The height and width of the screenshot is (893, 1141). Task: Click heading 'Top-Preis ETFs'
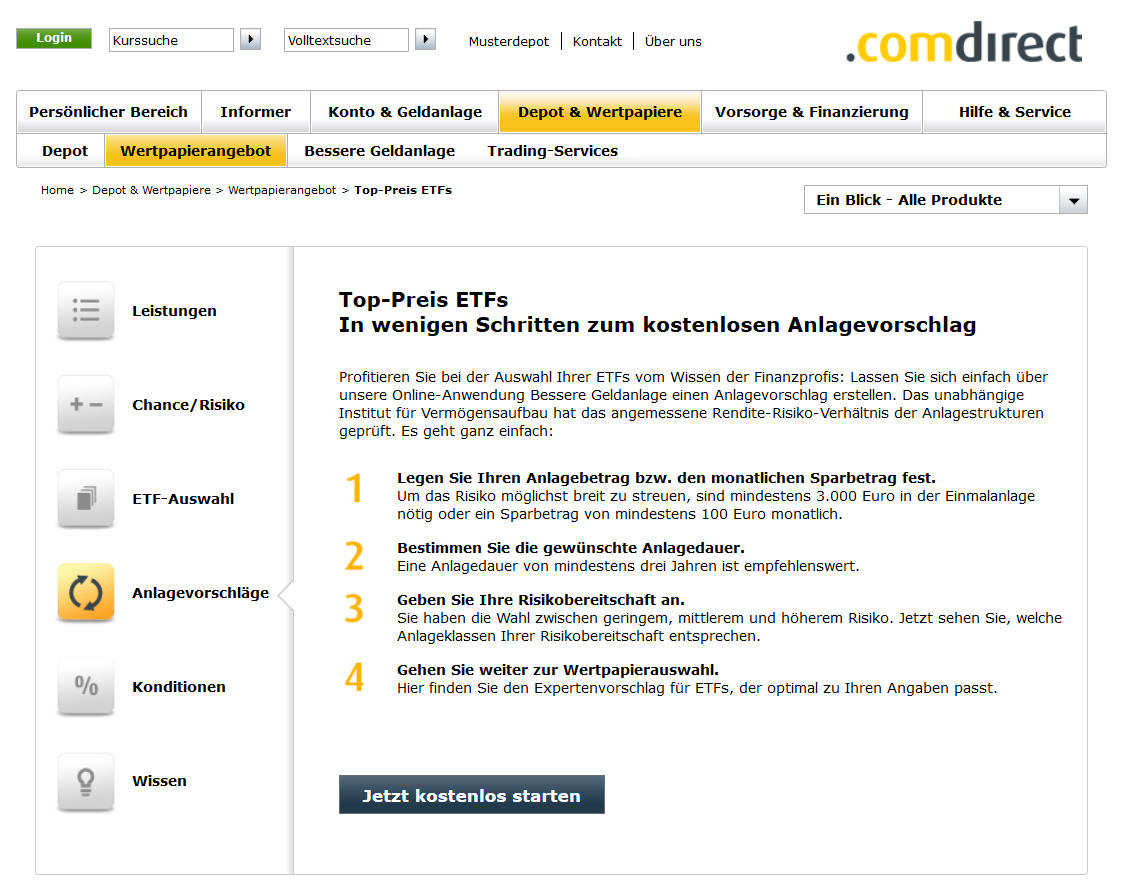[x=424, y=300]
